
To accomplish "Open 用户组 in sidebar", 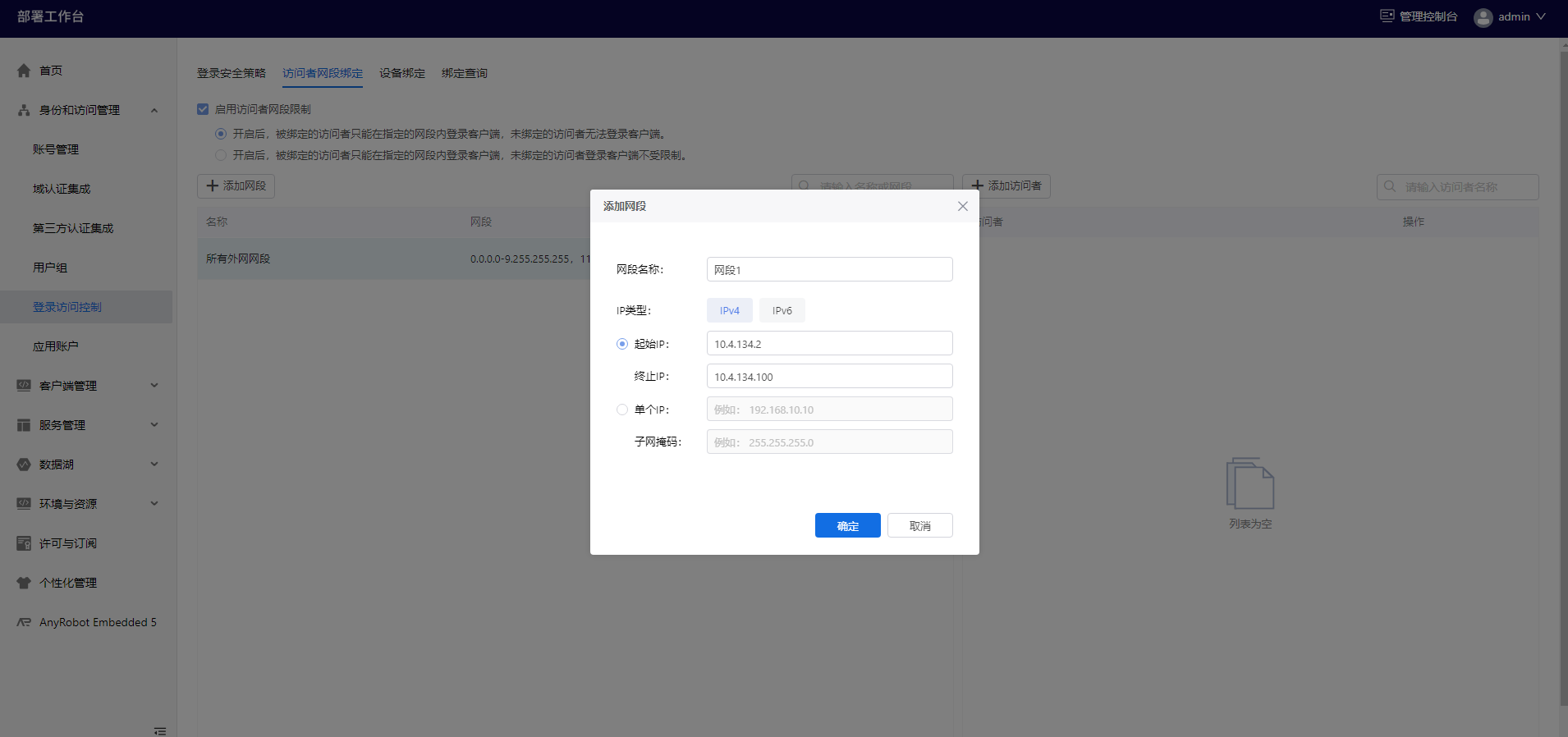I will point(50,268).
